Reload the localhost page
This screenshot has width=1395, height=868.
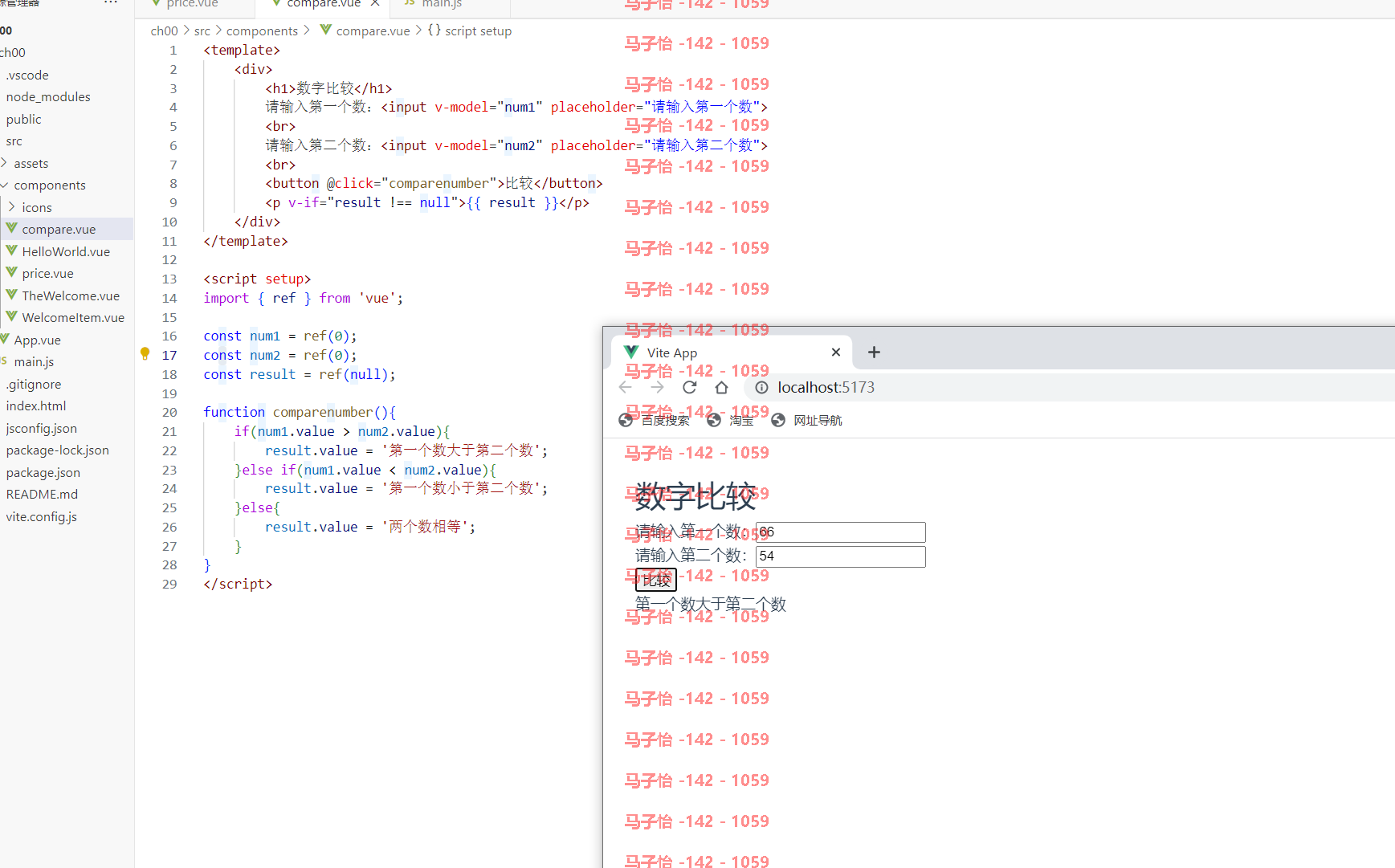pyautogui.click(x=689, y=387)
